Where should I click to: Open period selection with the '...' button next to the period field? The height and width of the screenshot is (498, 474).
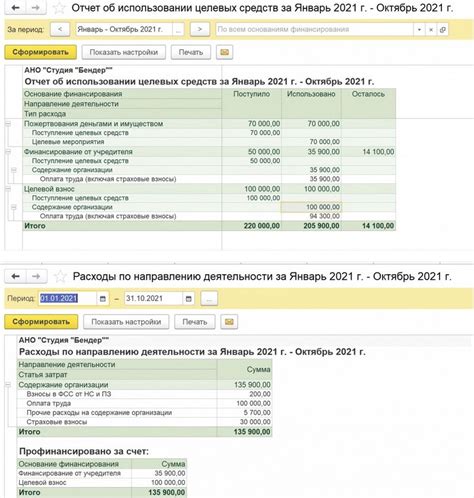[178, 30]
